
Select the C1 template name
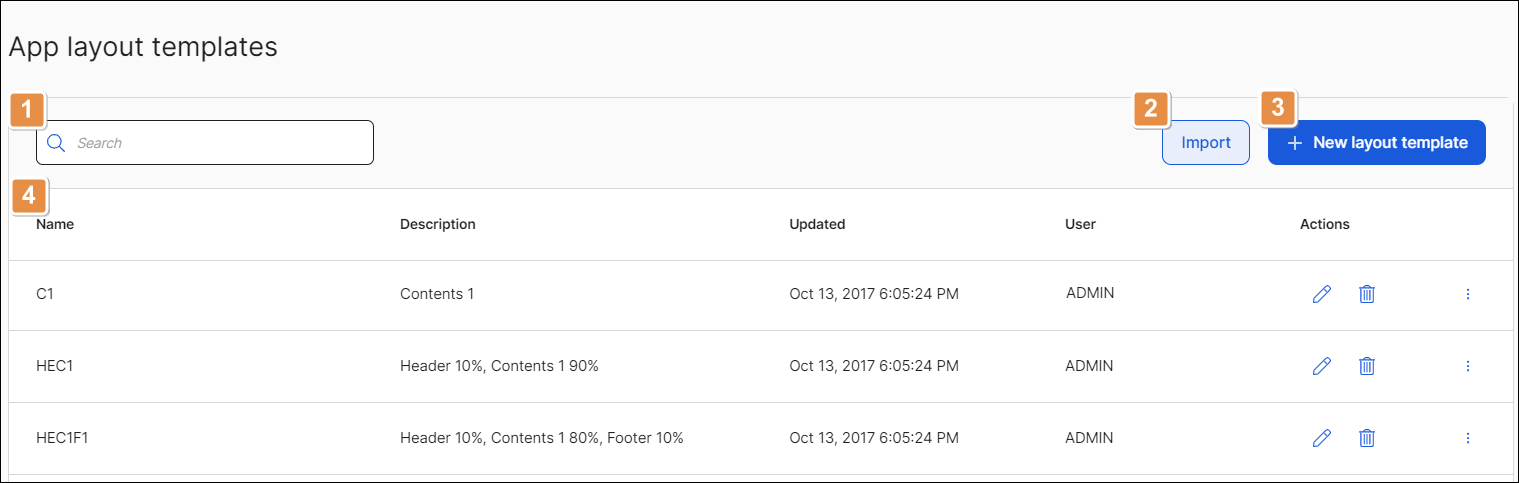point(44,294)
